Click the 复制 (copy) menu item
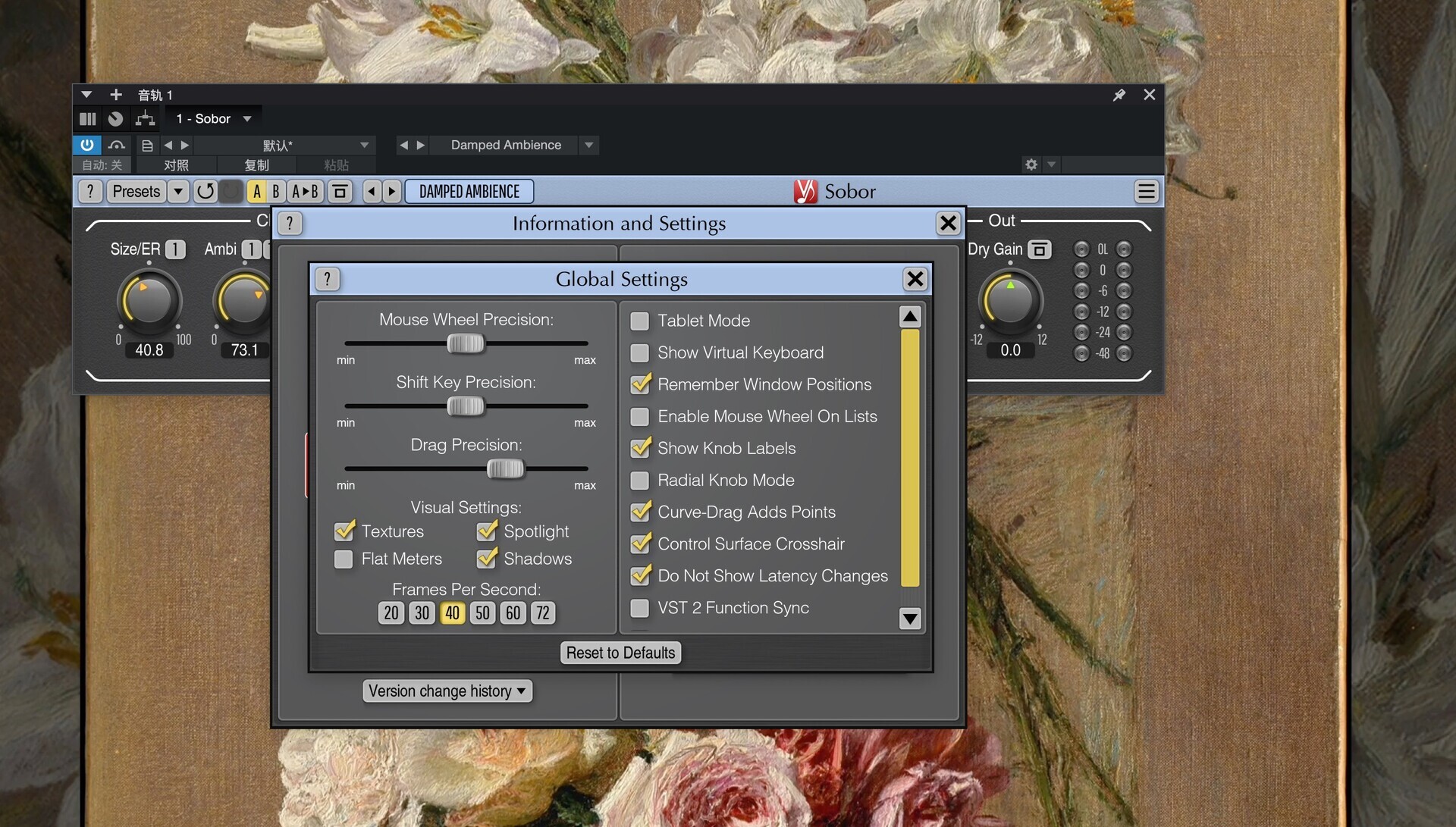1456x827 pixels. click(x=256, y=164)
